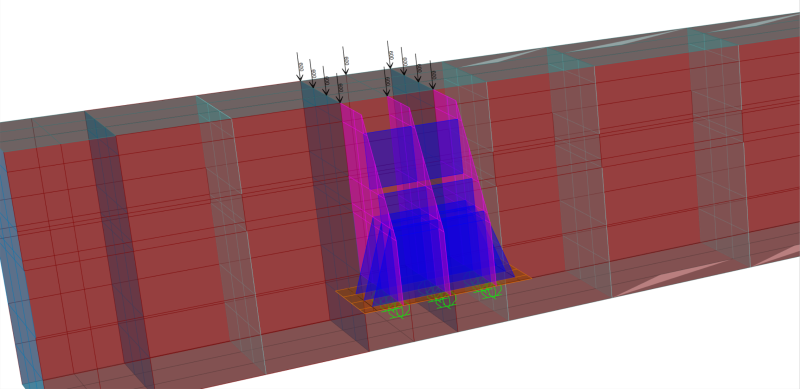Select the upper-left blue stiffener panel
This screenshot has height=389, width=800.
(x=391, y=158)
